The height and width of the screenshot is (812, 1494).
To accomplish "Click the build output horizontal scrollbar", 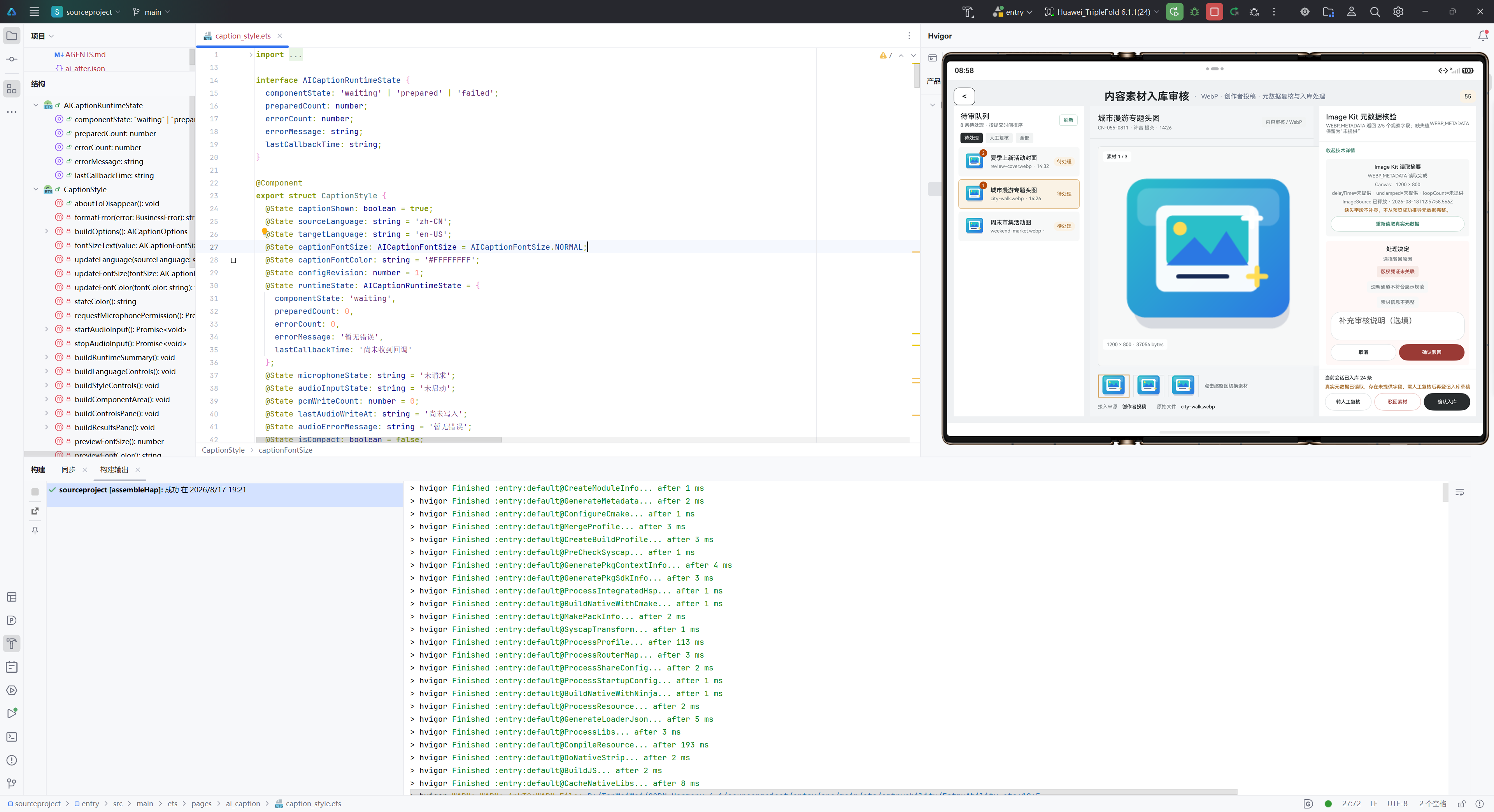I will tap(824, 792).
